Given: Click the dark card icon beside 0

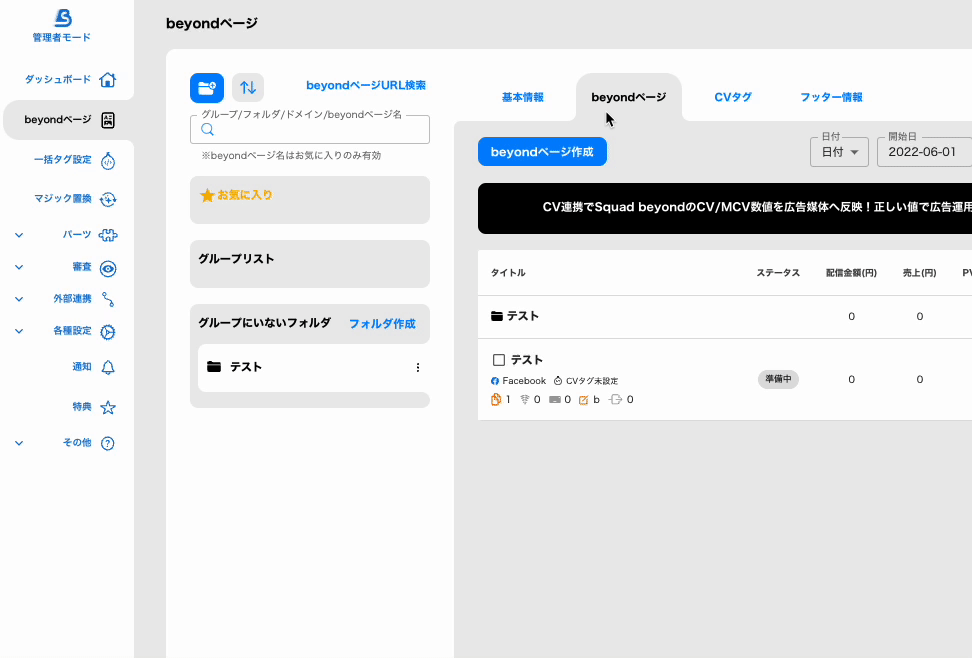Looking at the screenshot, I should pyautogui.click(x=555, y=399).
